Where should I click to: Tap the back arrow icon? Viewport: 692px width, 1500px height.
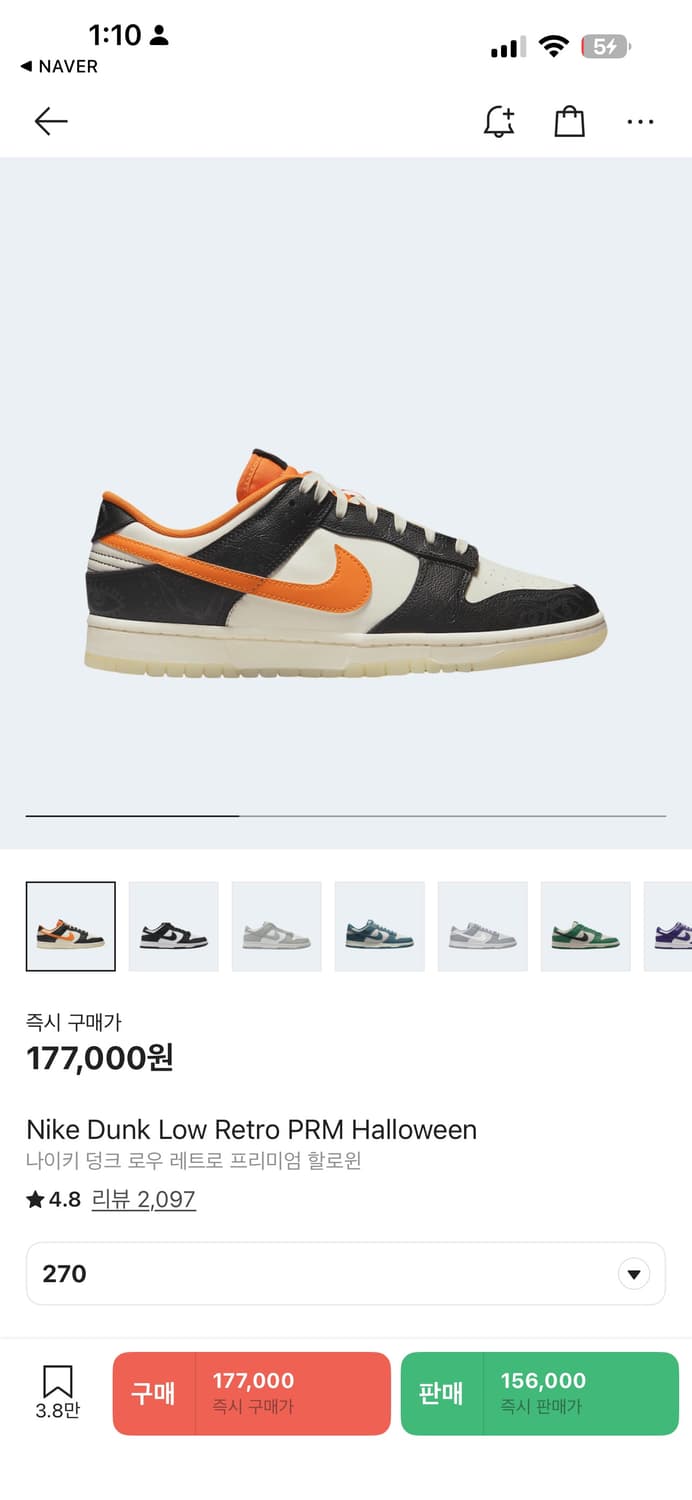(51, 122)
